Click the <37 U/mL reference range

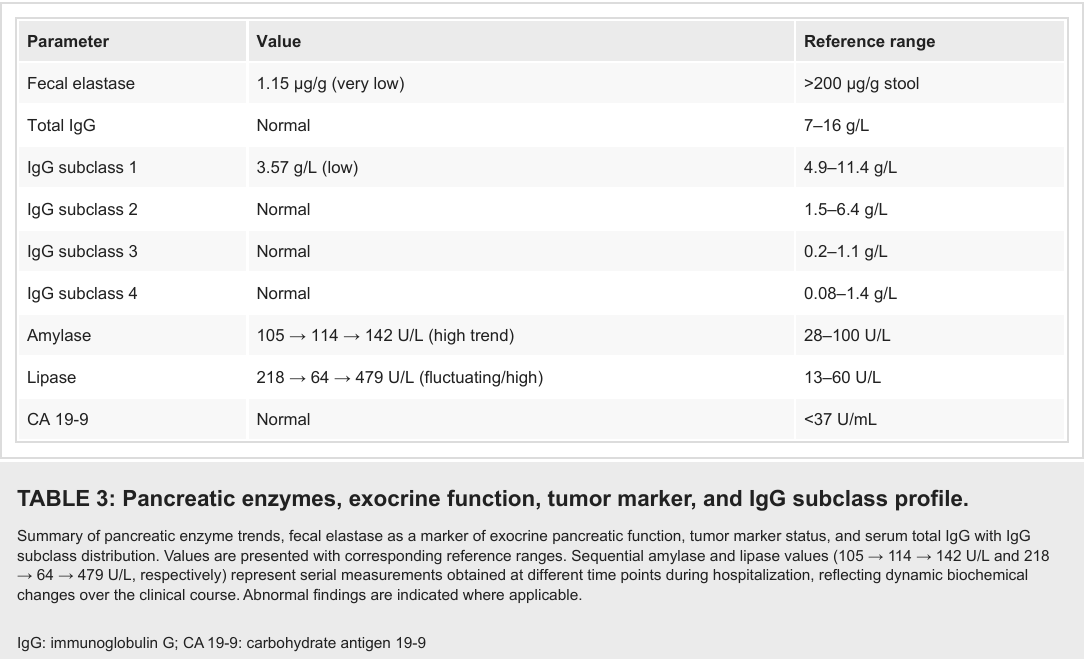pyautogui.click(x=840, y=419)
